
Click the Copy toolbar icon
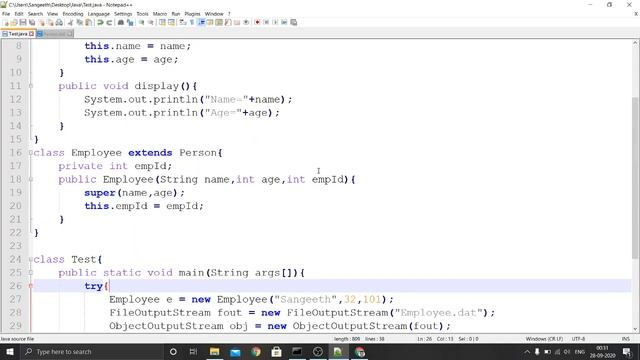79,22
